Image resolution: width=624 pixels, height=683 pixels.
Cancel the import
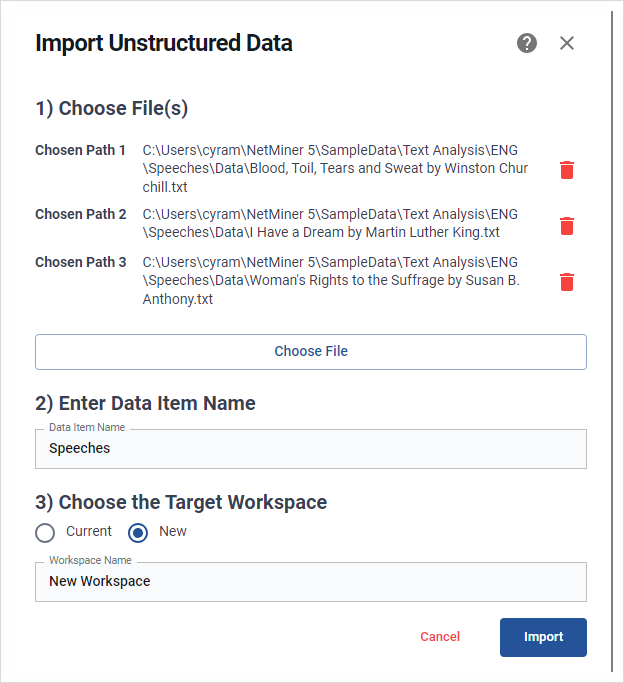tap(440, 637)
